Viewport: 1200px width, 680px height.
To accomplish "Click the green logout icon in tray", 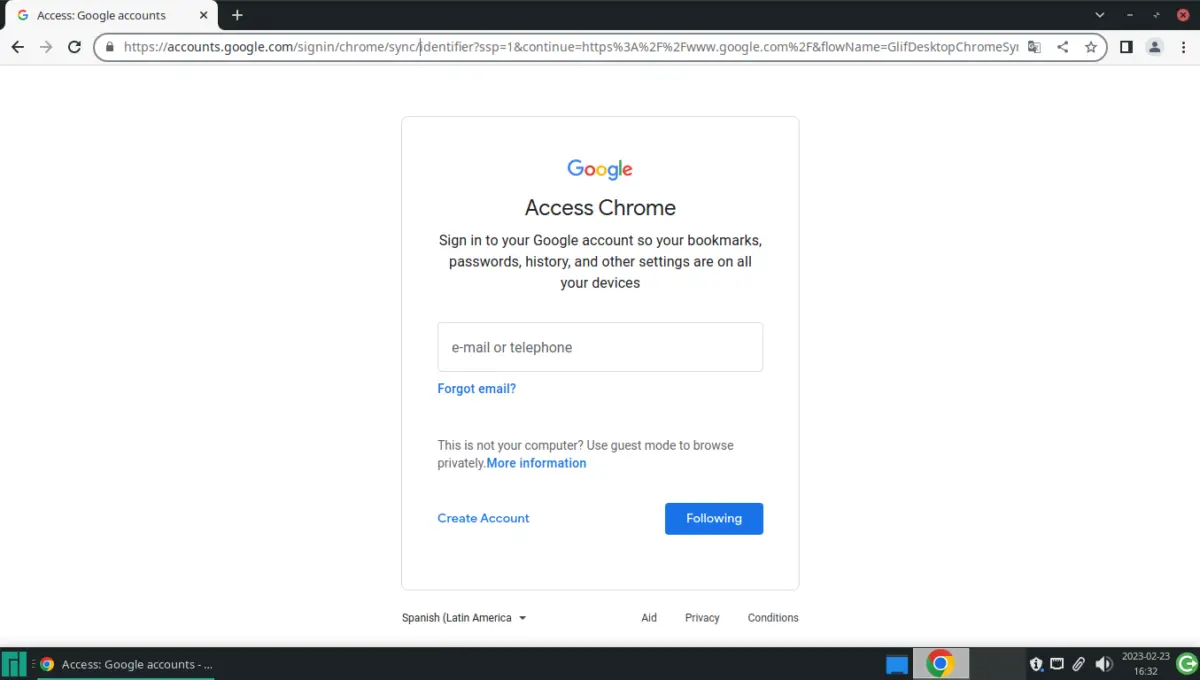I will click(1187, 664).
